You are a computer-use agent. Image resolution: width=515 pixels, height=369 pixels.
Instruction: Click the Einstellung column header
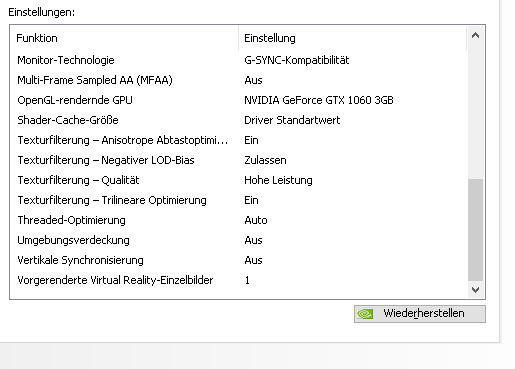[x=353, y=38]
